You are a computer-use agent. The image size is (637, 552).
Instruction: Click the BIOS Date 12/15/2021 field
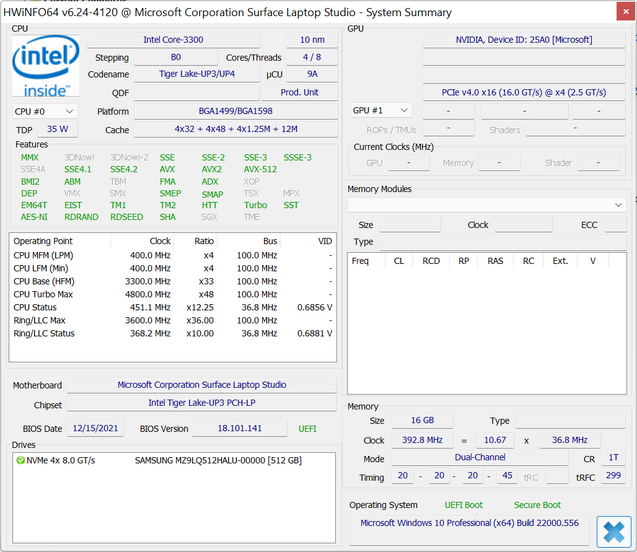coord(95,428)
